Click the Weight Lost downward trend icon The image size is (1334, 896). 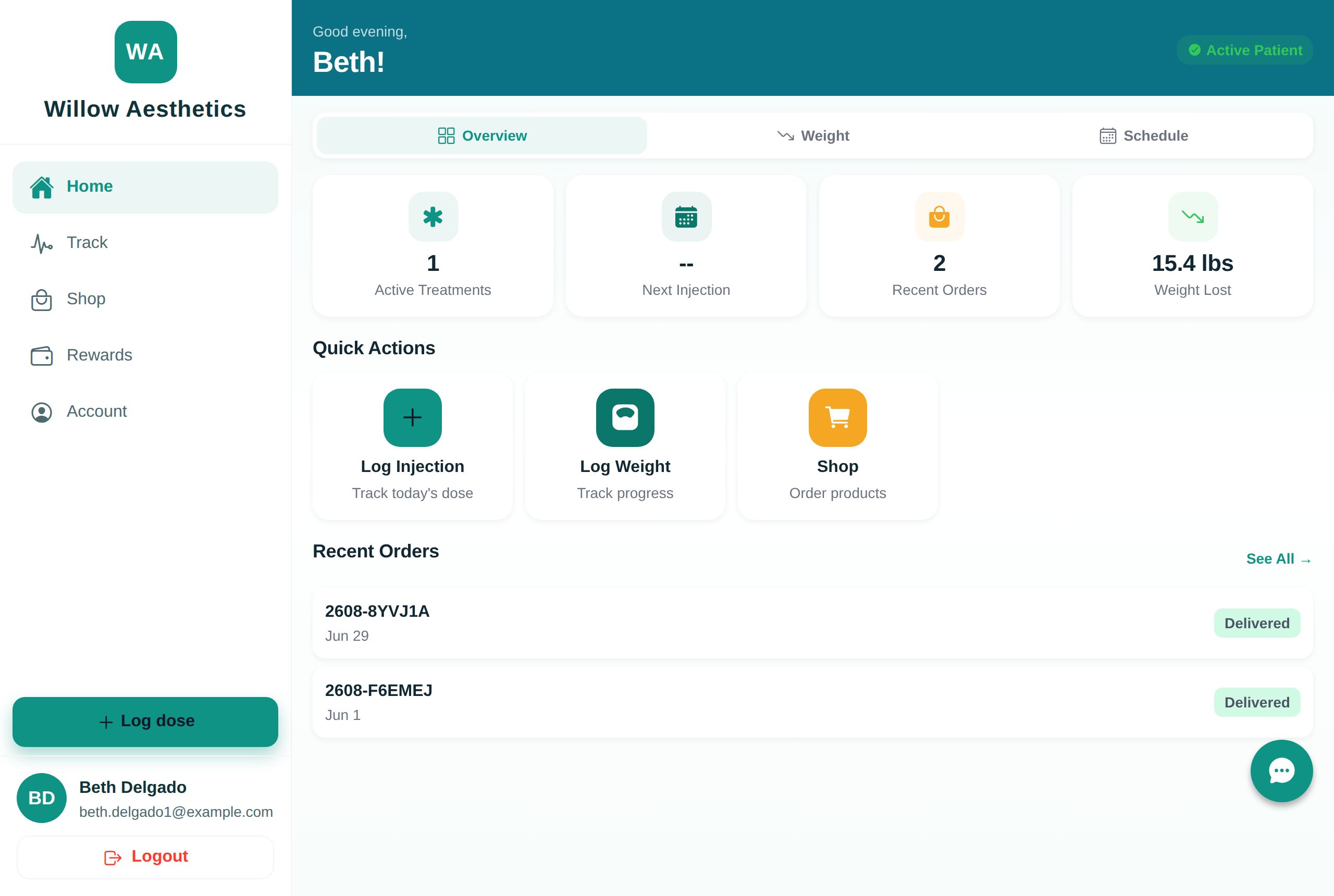(x=1193, y=217)
